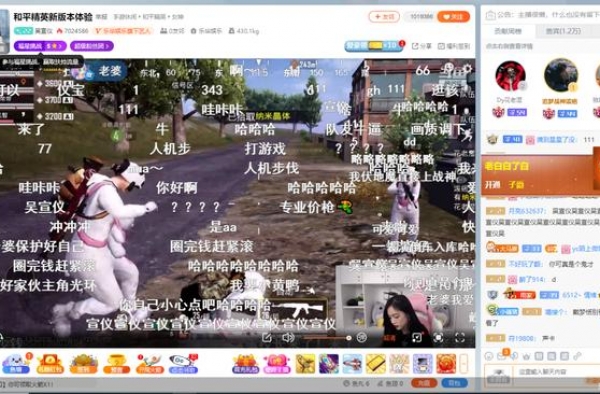Open the second-ranked contributor's dark avatar

561,75
